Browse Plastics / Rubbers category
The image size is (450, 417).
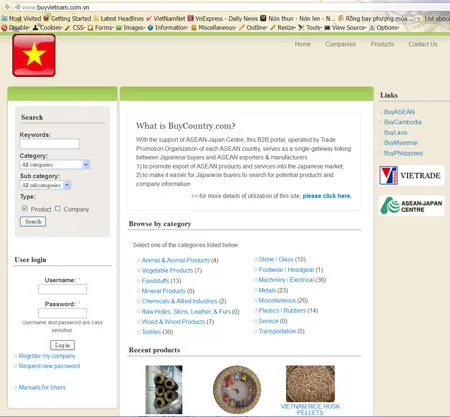(x=282, y=310)
